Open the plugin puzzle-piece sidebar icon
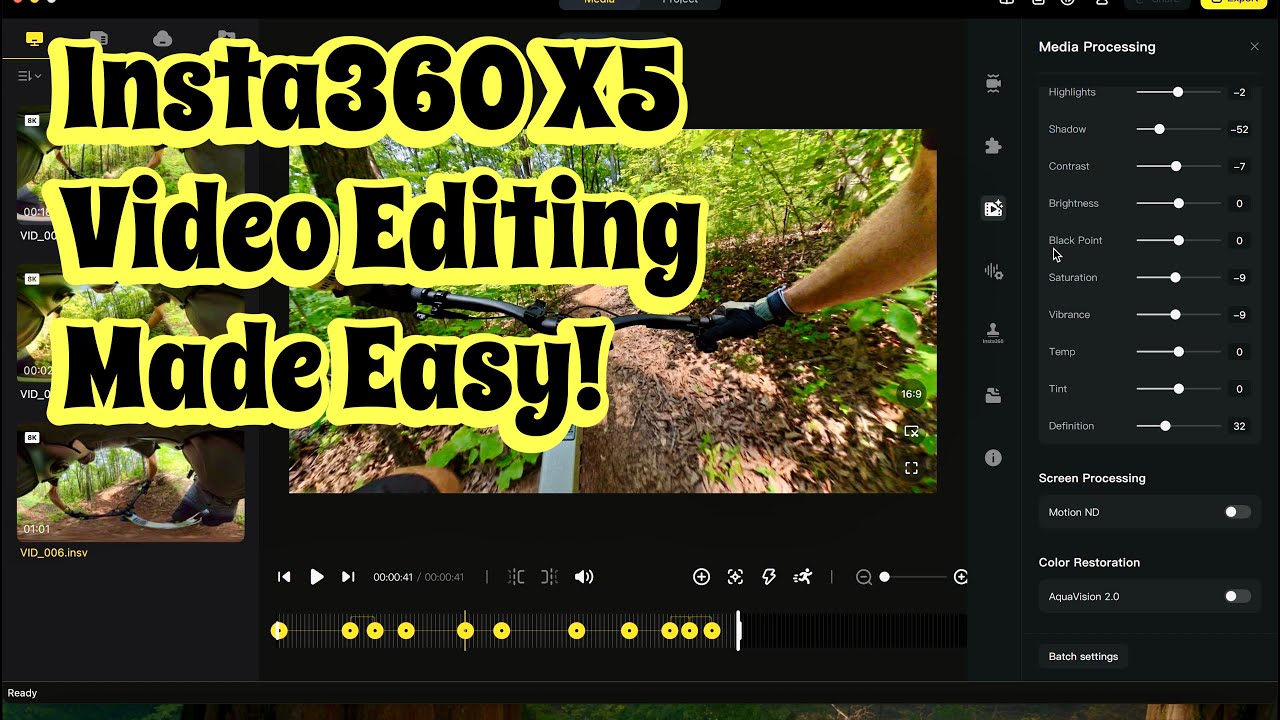Image resolution: width=1280 pixels, height=720 pixels. (993, 146)
